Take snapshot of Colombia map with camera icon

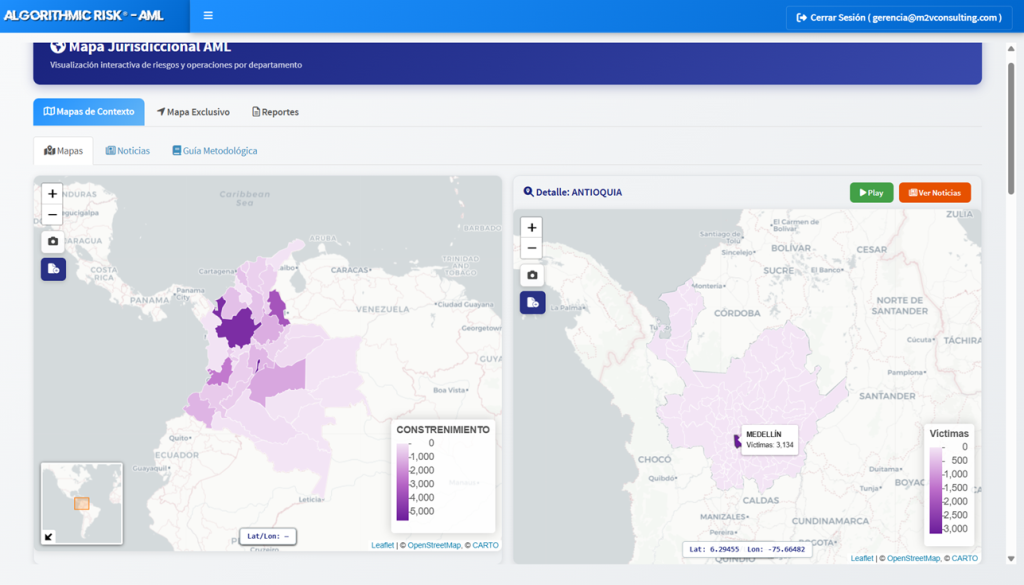pos(53,242)
